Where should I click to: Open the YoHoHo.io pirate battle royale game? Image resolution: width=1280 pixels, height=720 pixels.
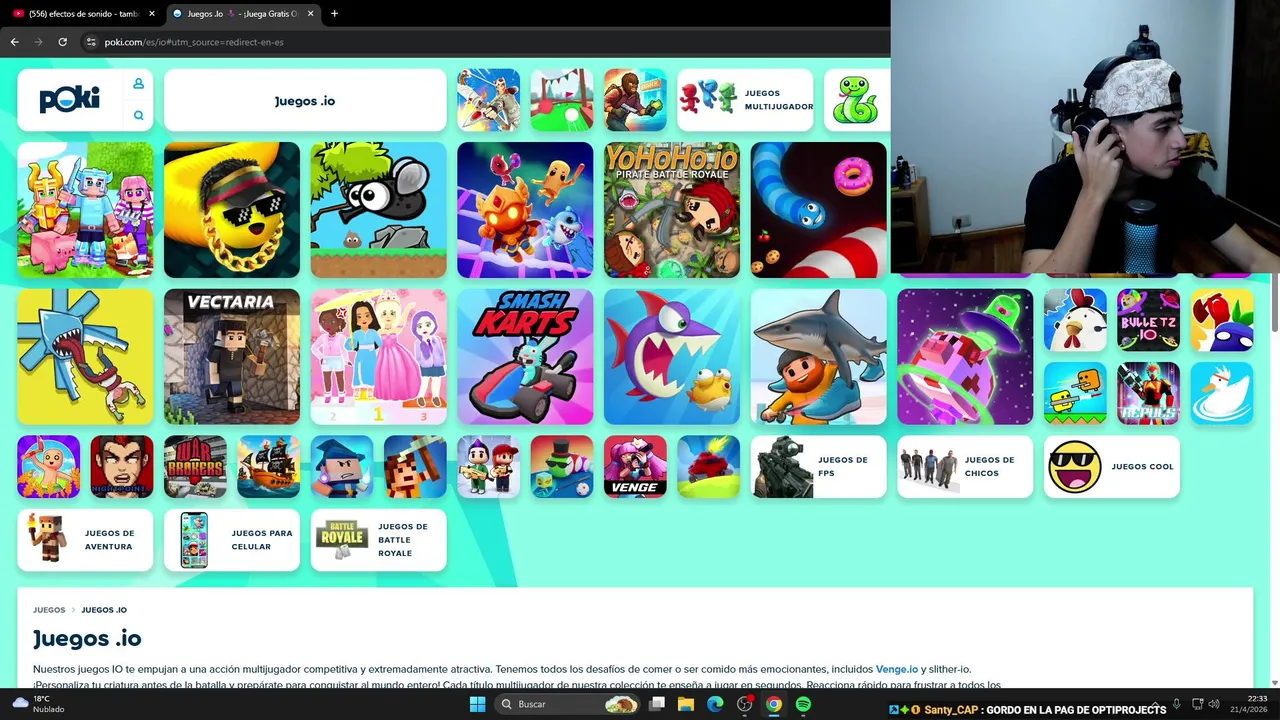tap(672, 210)
